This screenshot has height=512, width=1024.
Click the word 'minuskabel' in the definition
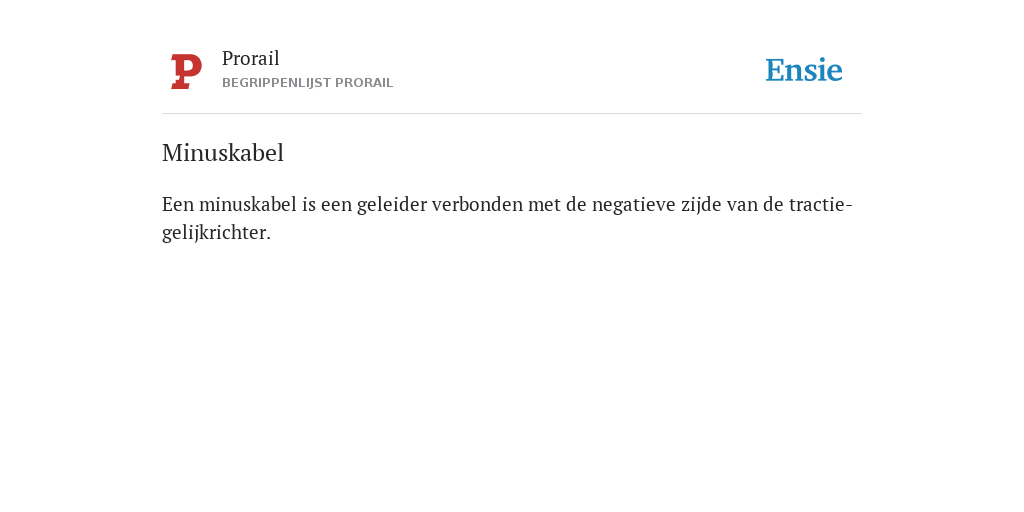click(248, 204)
